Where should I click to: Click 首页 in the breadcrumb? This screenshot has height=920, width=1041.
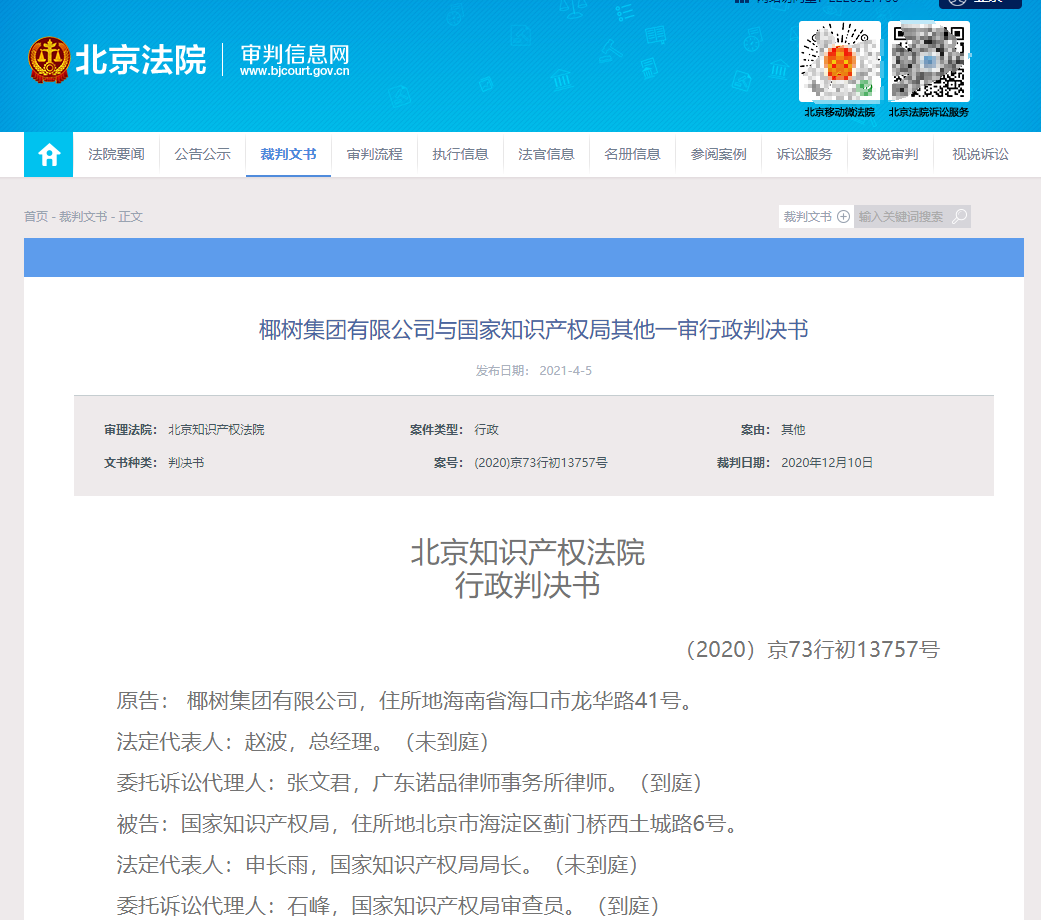pyautogui.click(x=36, y=216)
